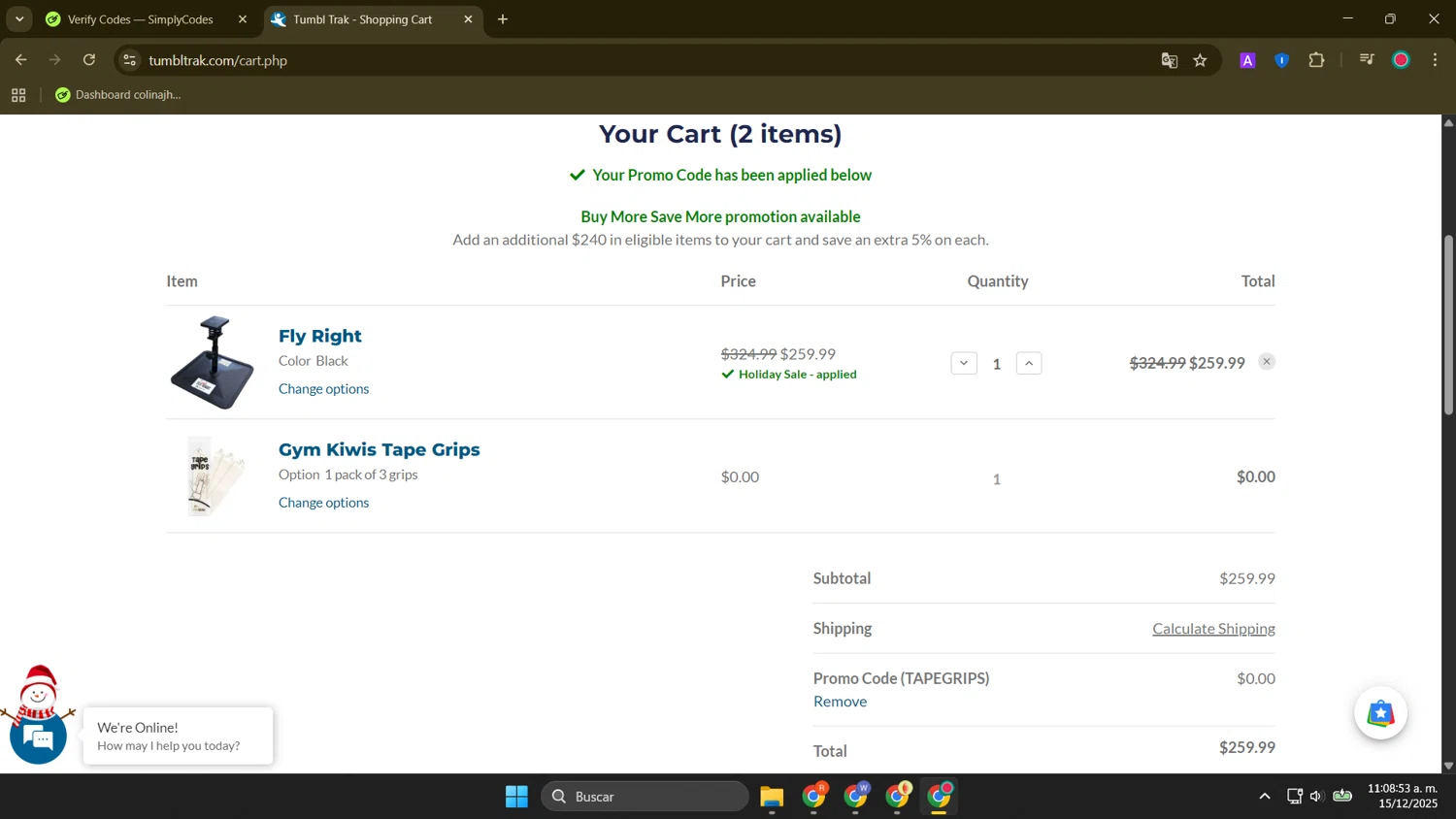The image size is (1456, 819).
Task: Open the live chat bubble icon
Action: 39,737
